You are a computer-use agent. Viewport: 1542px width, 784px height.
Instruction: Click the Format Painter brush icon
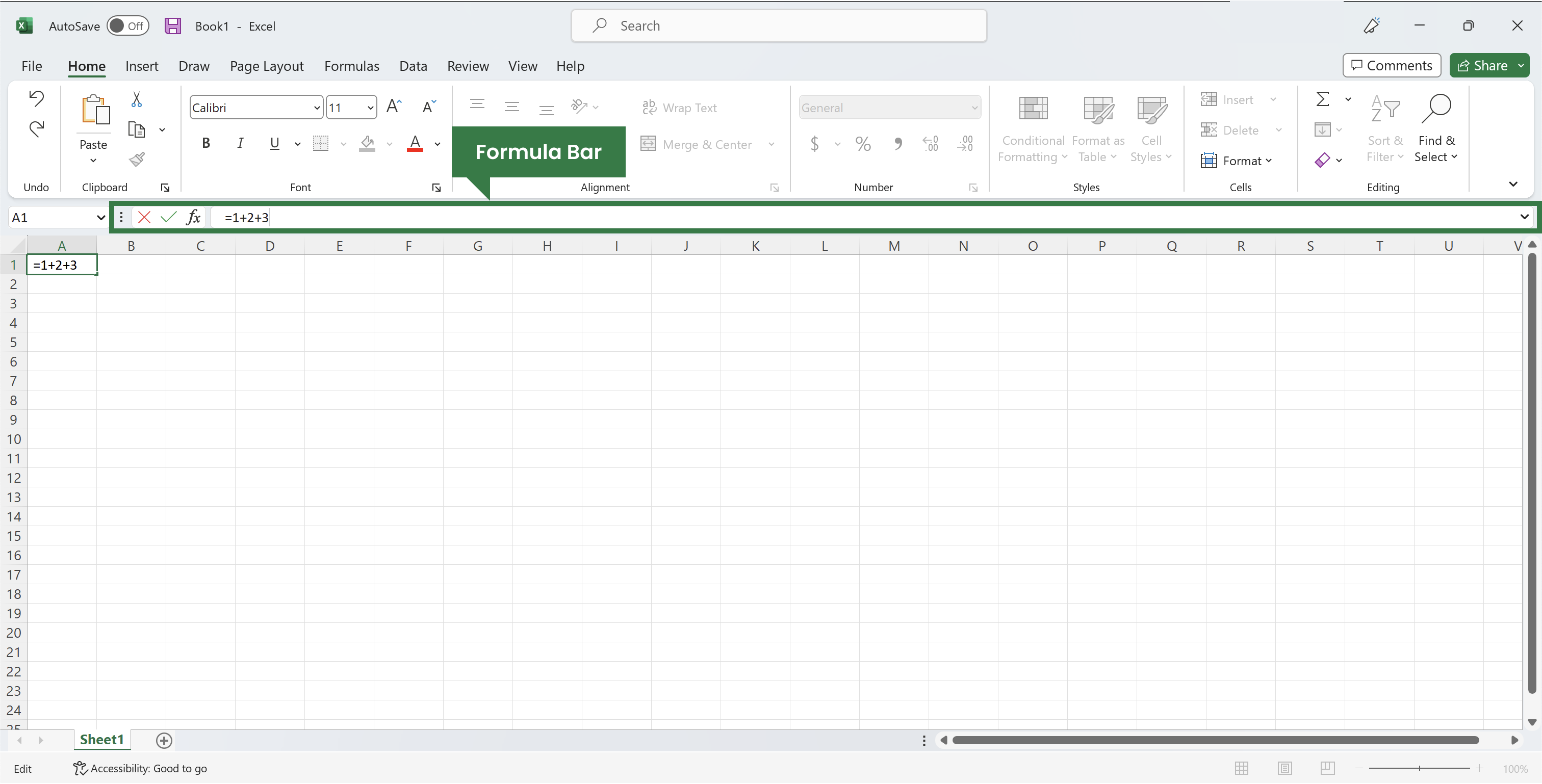click(x=137, y=159)
